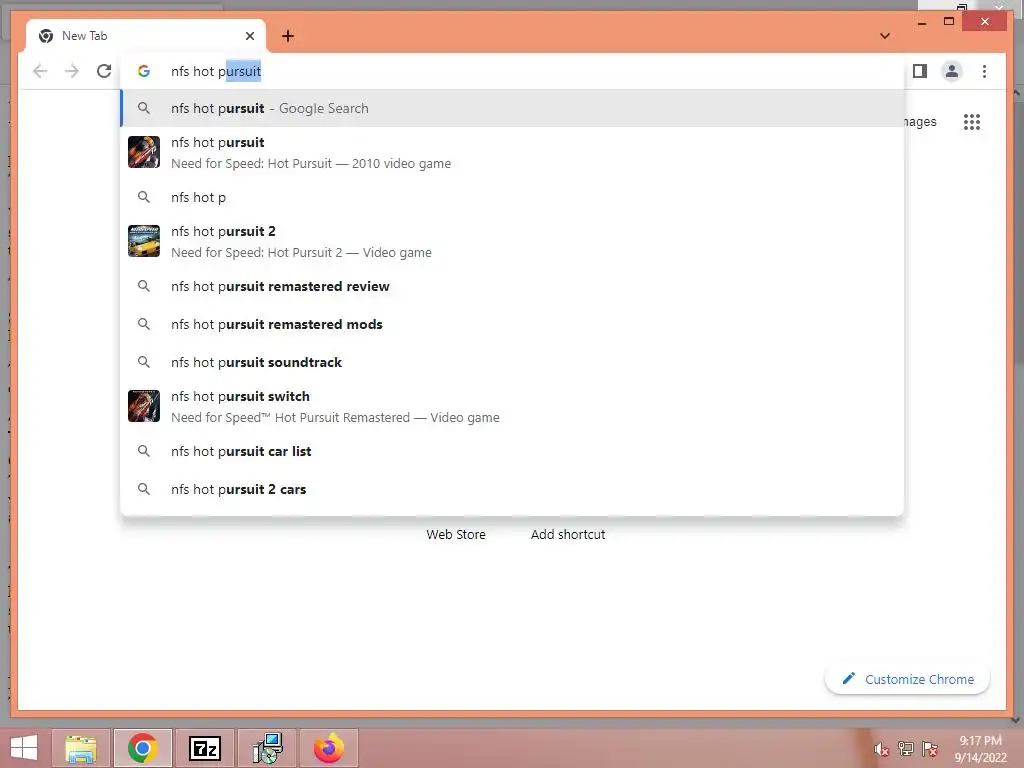
Task: Click the network tray icon
Action: point(906,749)
